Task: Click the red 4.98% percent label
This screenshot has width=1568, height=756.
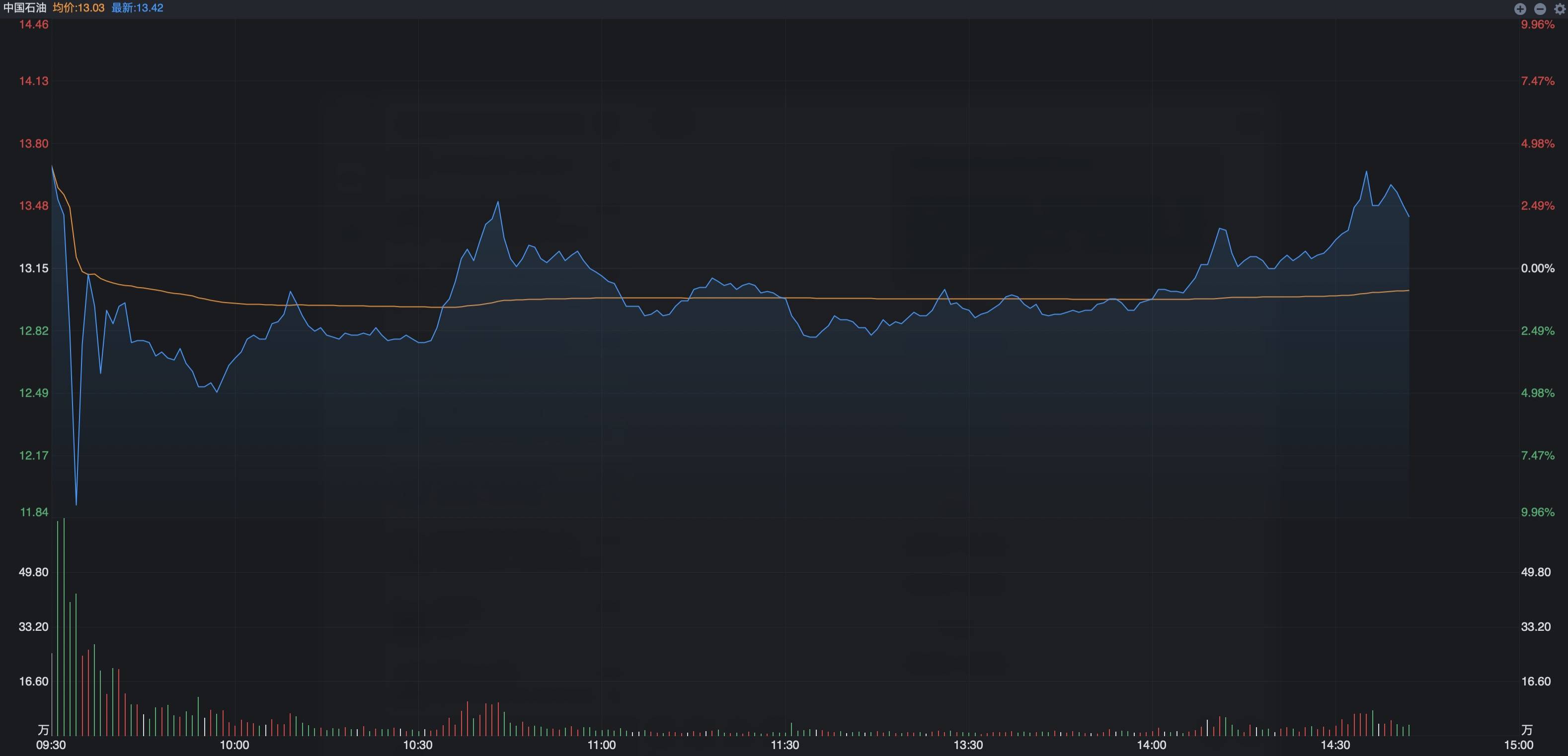Action: tap(1538, 144)
